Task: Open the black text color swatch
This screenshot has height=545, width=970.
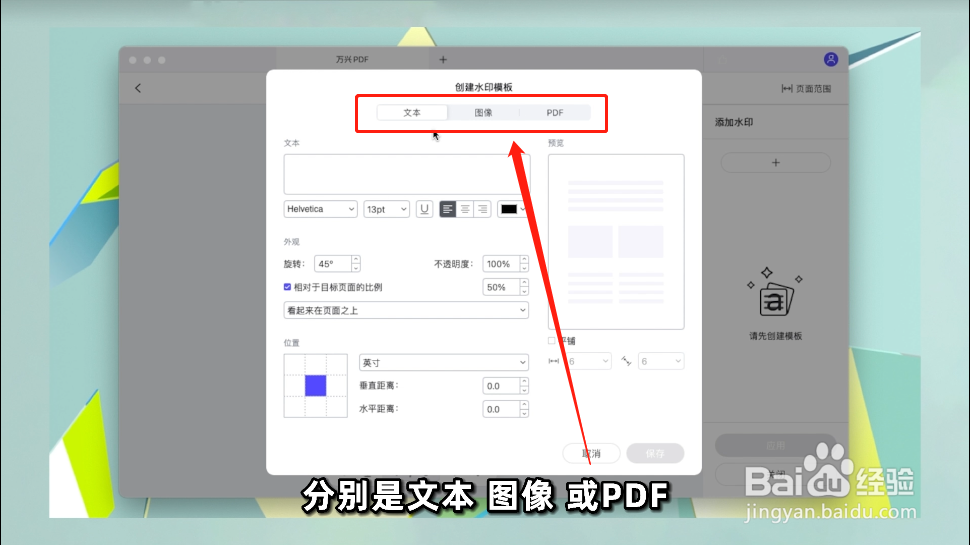Action: (x=509, y=209)
